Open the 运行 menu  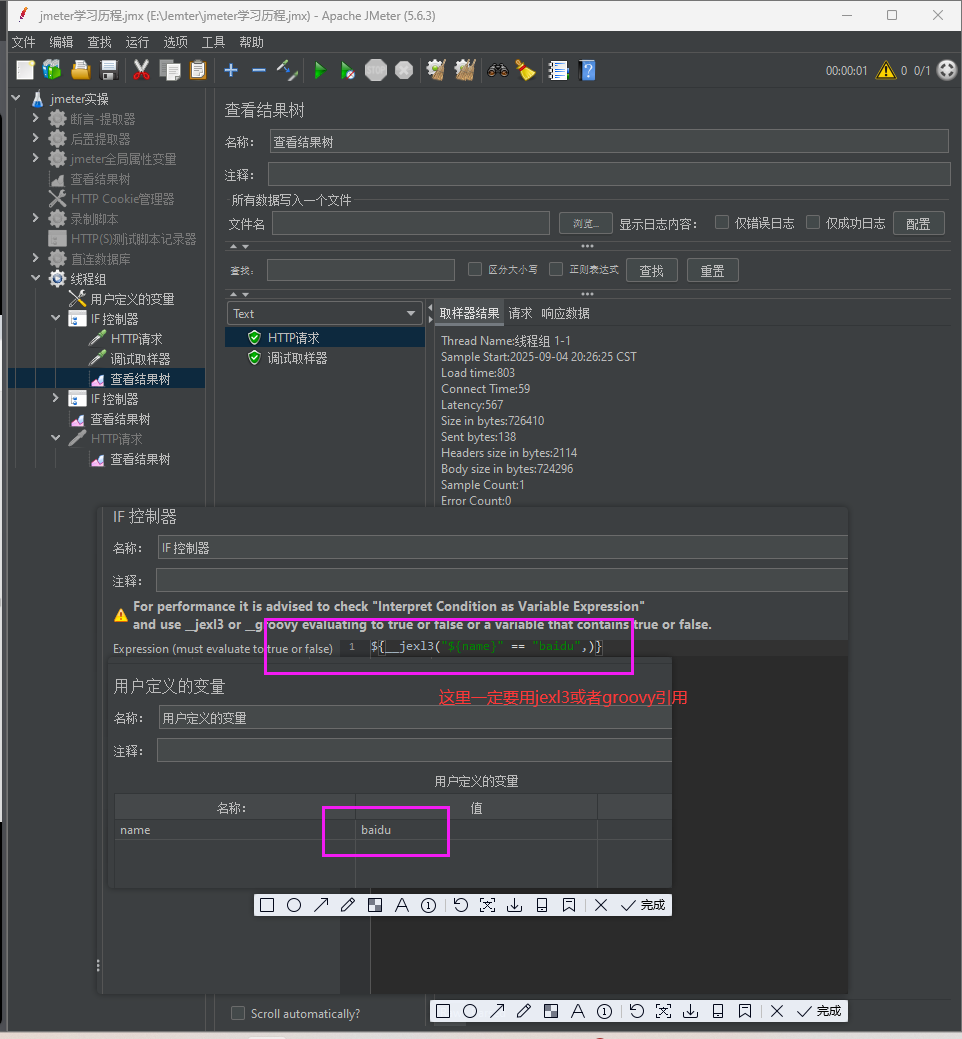click(137, 42)
